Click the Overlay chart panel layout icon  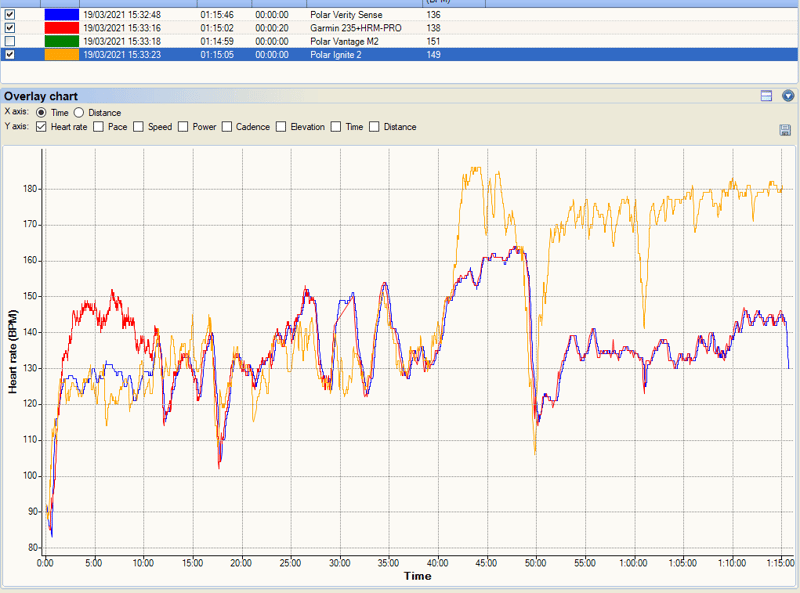766,96
